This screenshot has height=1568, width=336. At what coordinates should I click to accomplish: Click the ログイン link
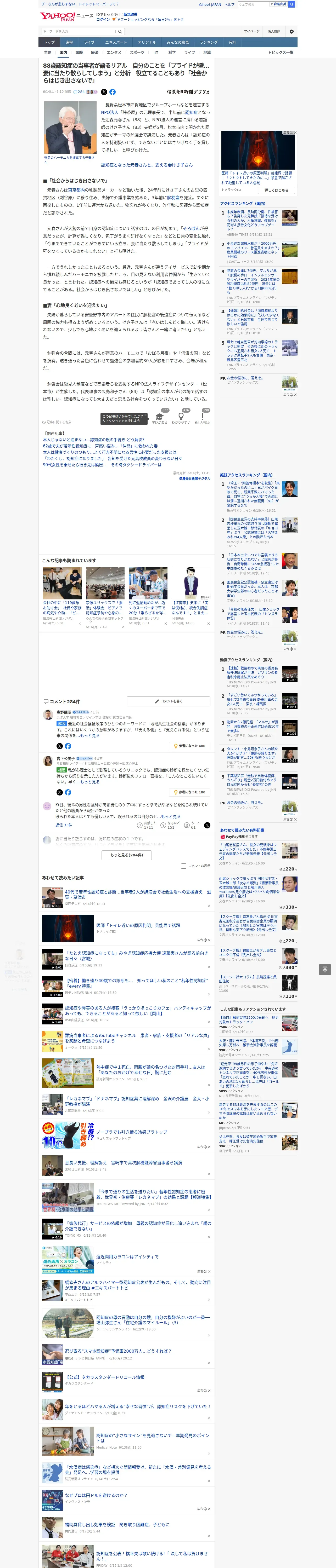pyautogui.click(x=103, y=20)
